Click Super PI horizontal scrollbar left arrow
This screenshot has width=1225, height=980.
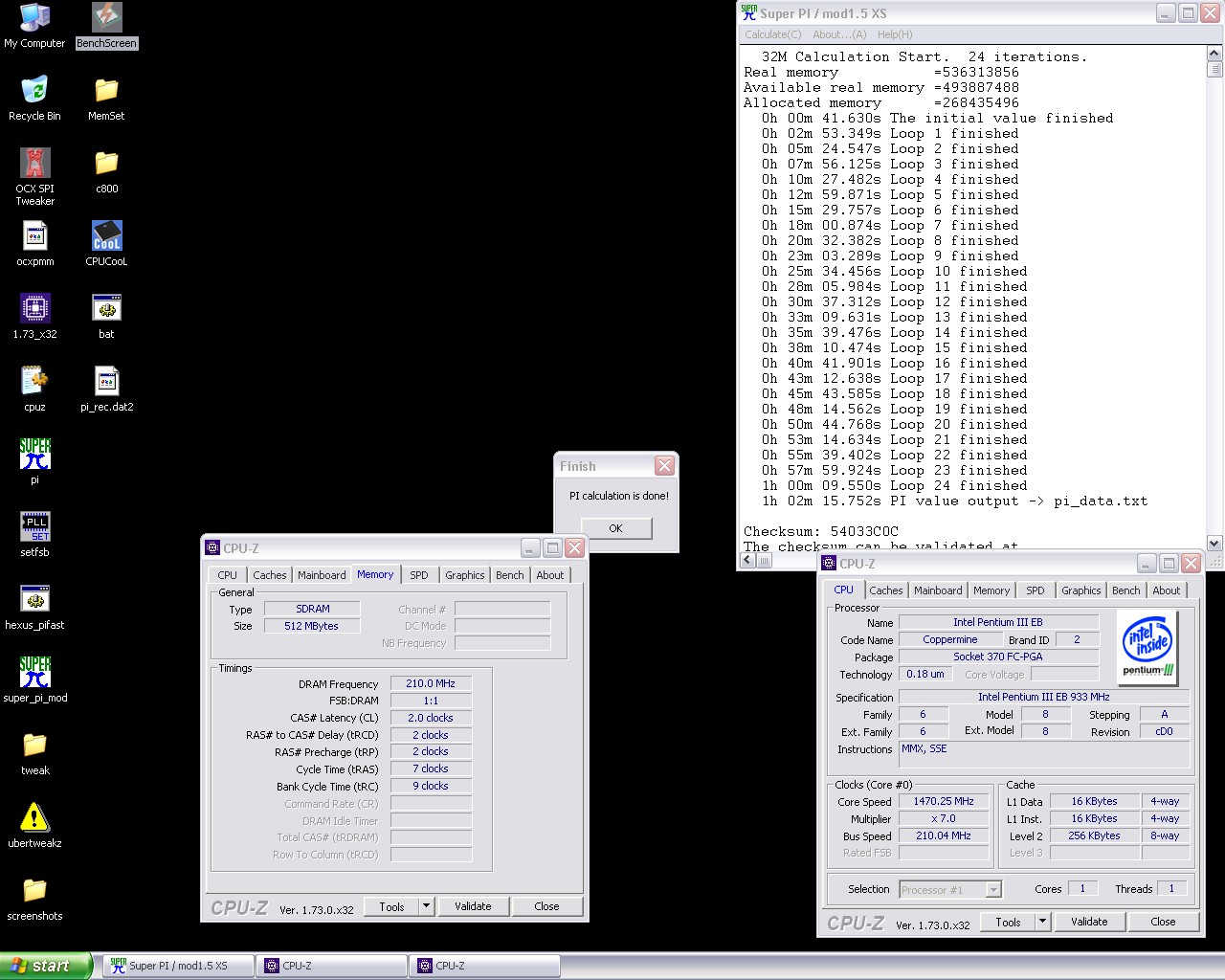click(747, 562)
